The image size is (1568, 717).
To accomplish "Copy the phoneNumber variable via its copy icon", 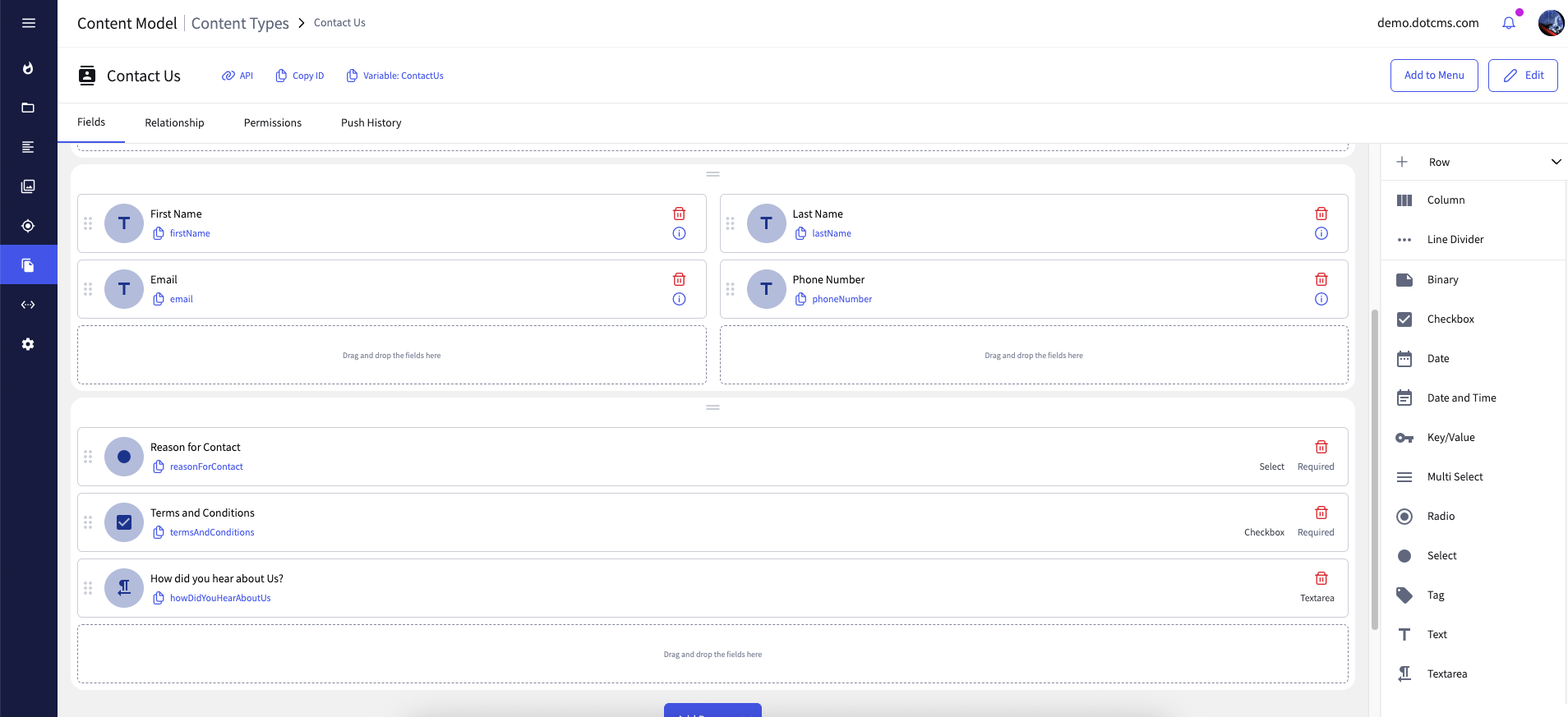I will point(800,299).
